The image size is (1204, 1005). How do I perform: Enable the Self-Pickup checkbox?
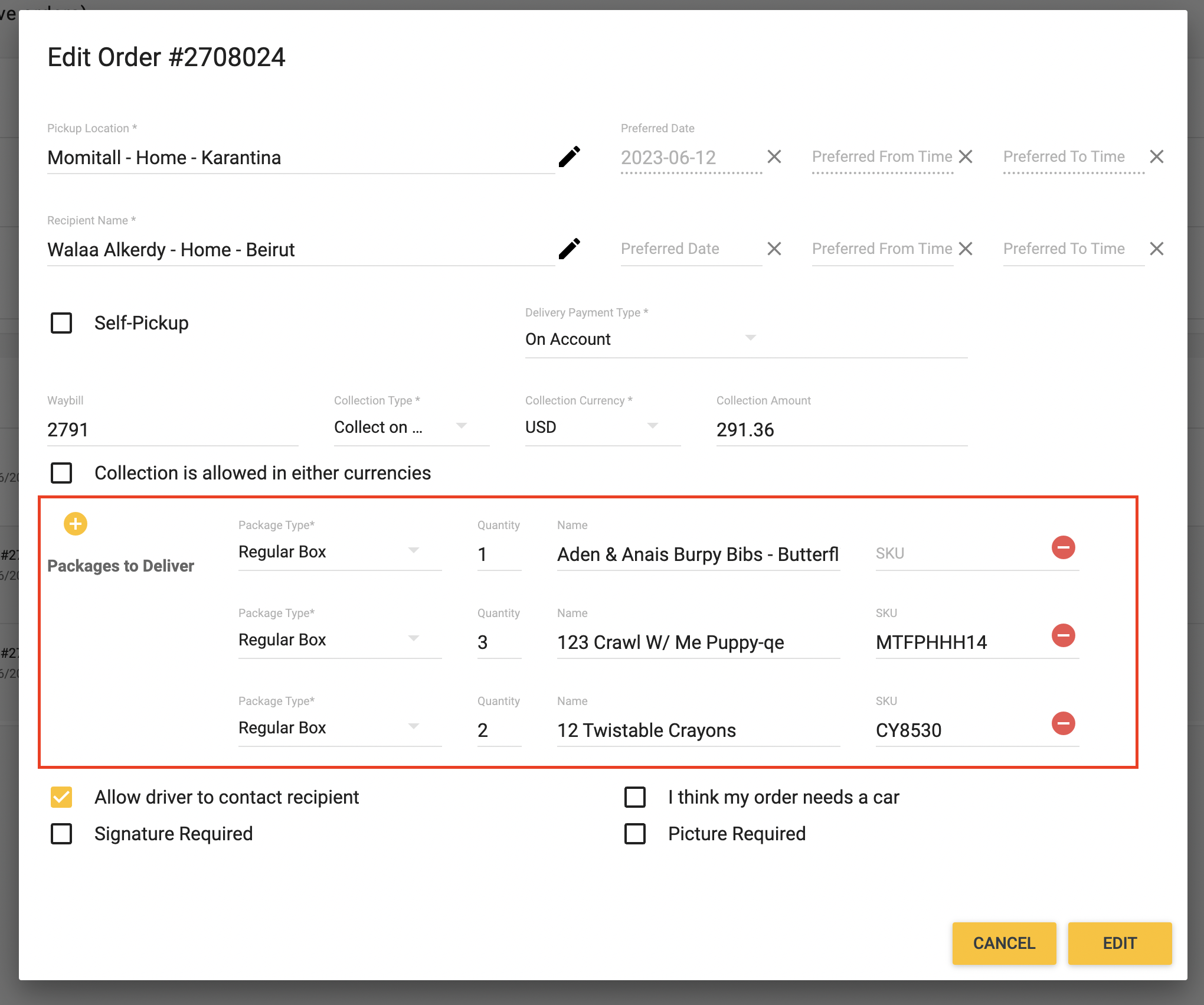tap(61, 323)
